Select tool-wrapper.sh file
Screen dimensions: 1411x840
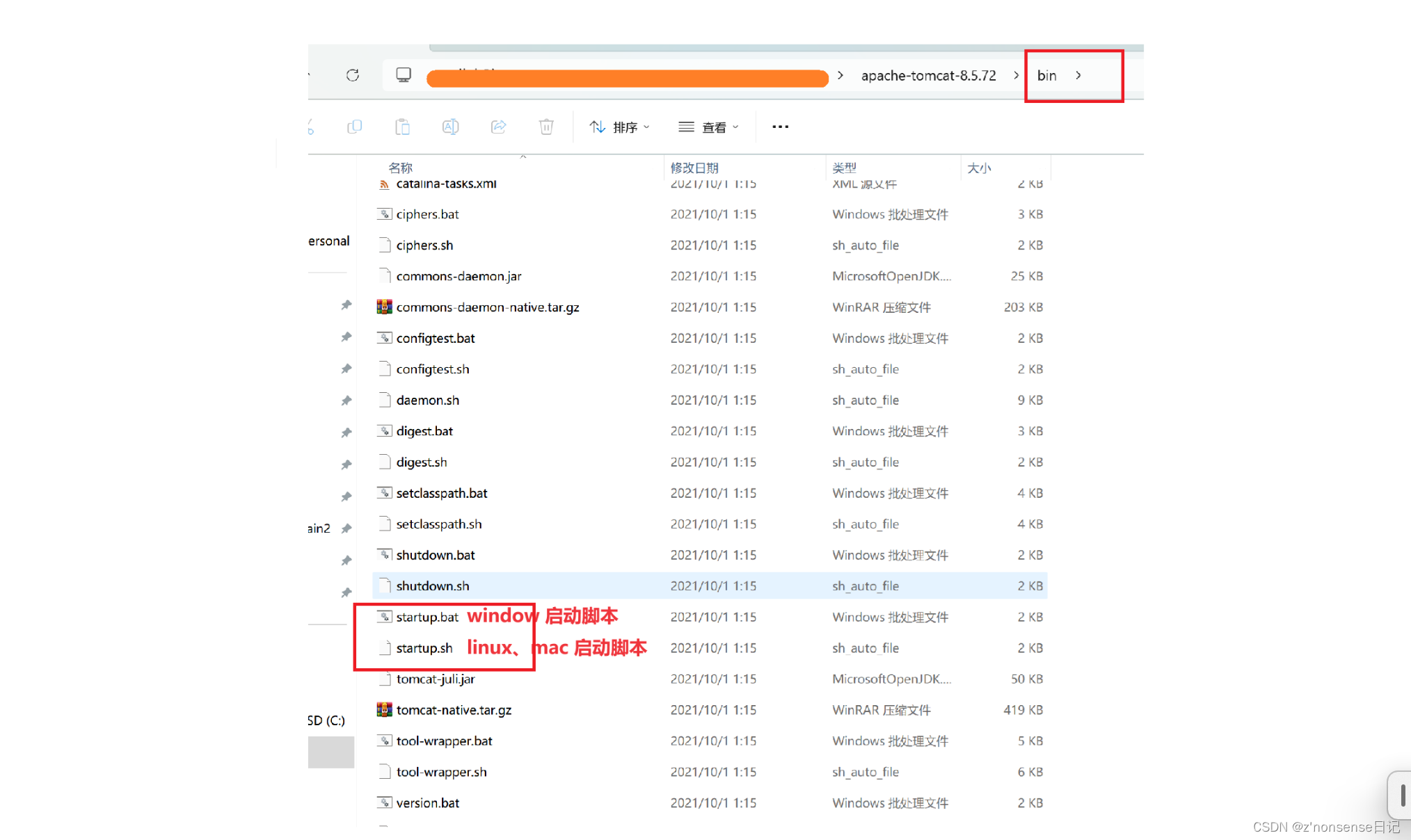click(441, 772)
